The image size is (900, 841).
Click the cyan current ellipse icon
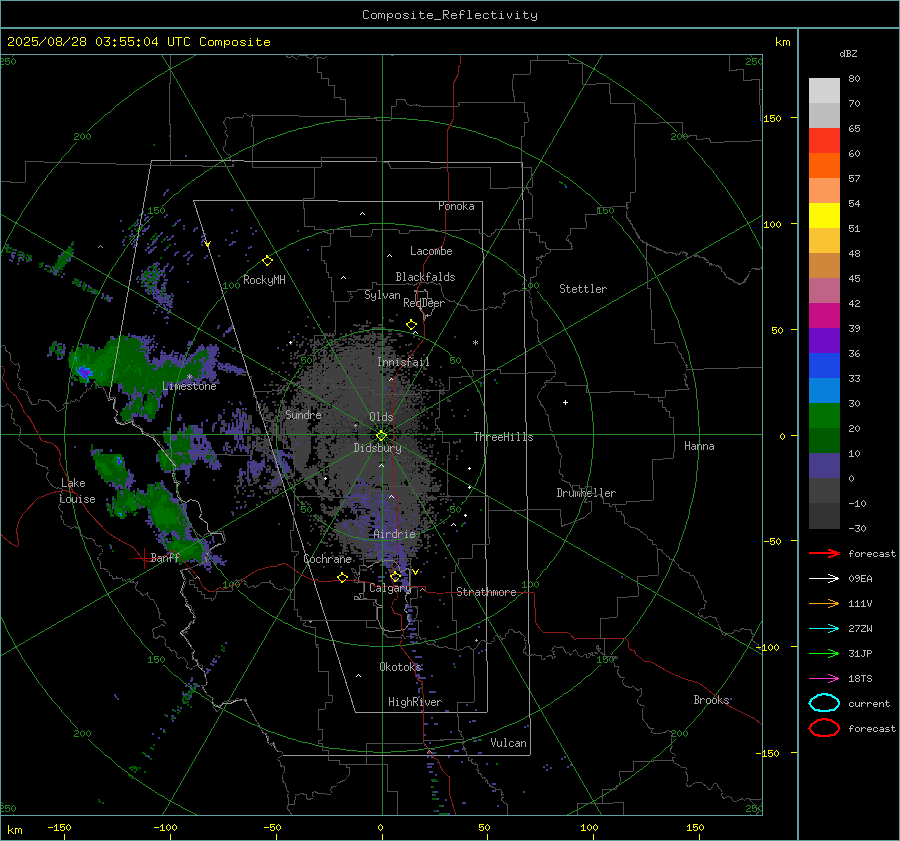point(824,703)
